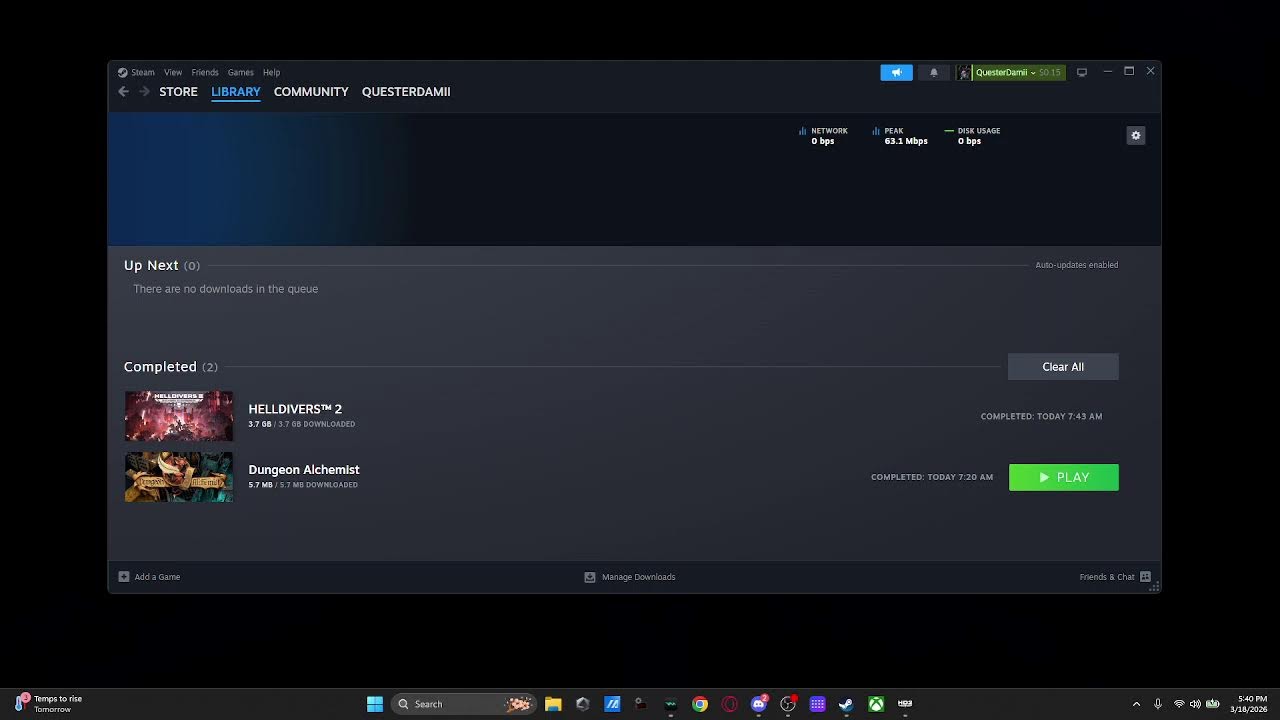The image size is (1280, 720).
Task: Click 'COMPLETED: TODAY 7:20 AM' text
Action: (932, 477)
